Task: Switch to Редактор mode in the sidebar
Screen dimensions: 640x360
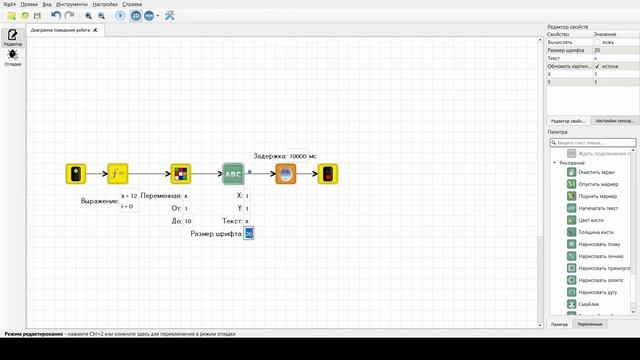Action: (x=13, y=38)
